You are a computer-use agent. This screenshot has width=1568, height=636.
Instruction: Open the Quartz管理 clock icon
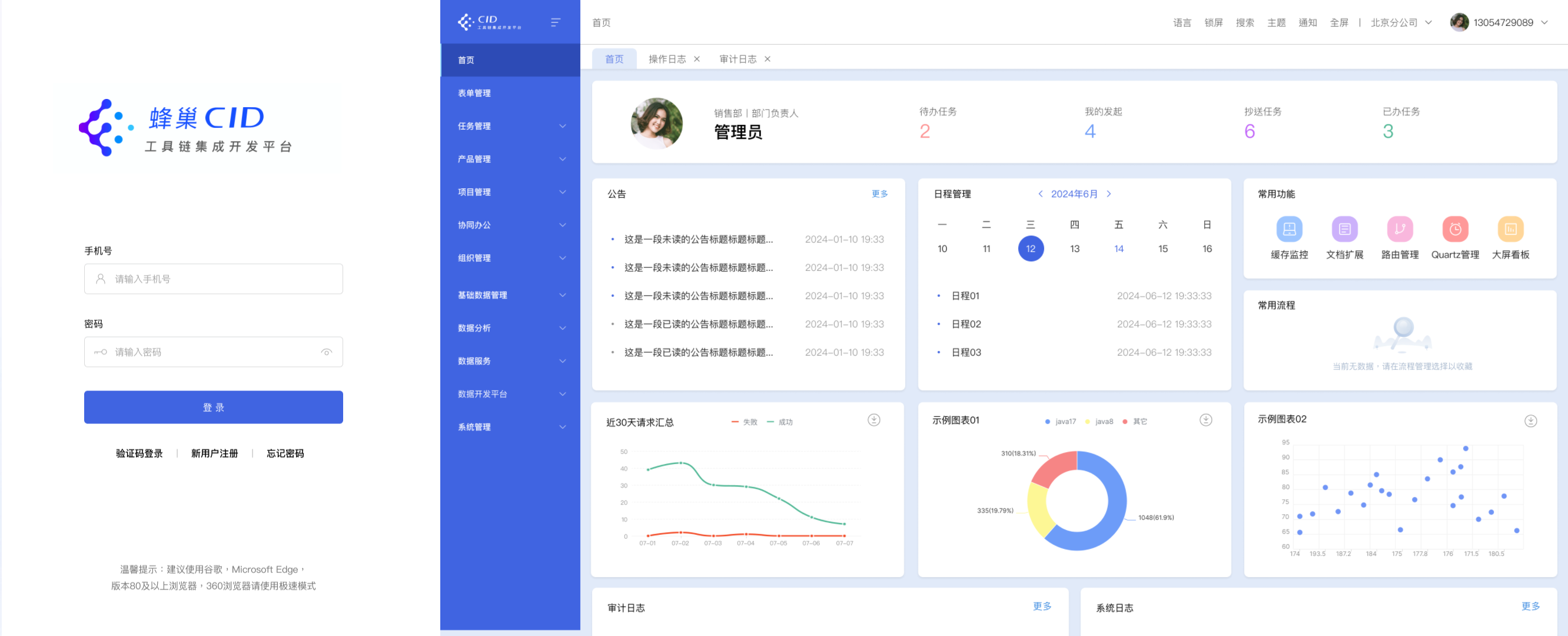pos(1455,229)
